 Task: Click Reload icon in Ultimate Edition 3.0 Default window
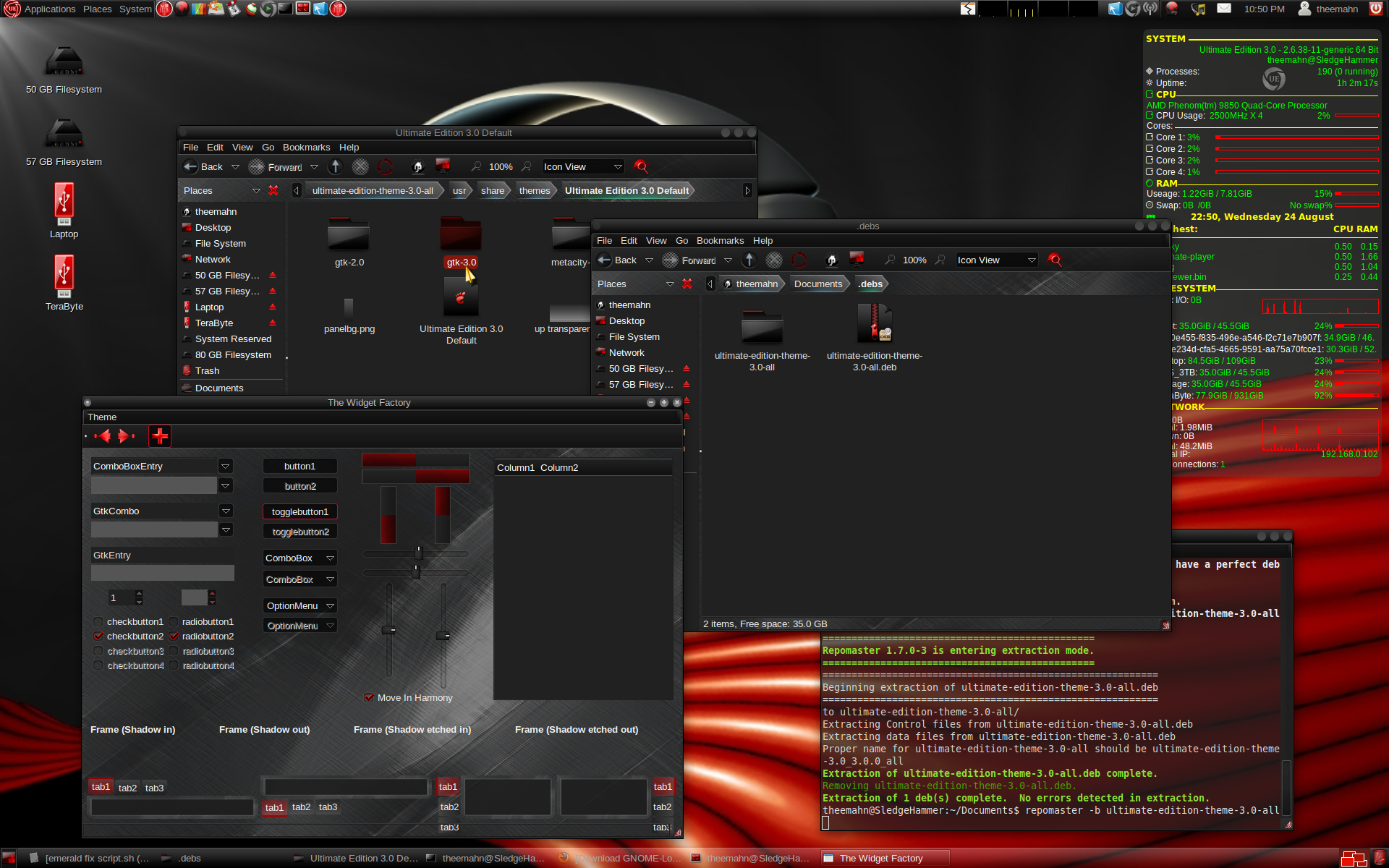[385, 167]
